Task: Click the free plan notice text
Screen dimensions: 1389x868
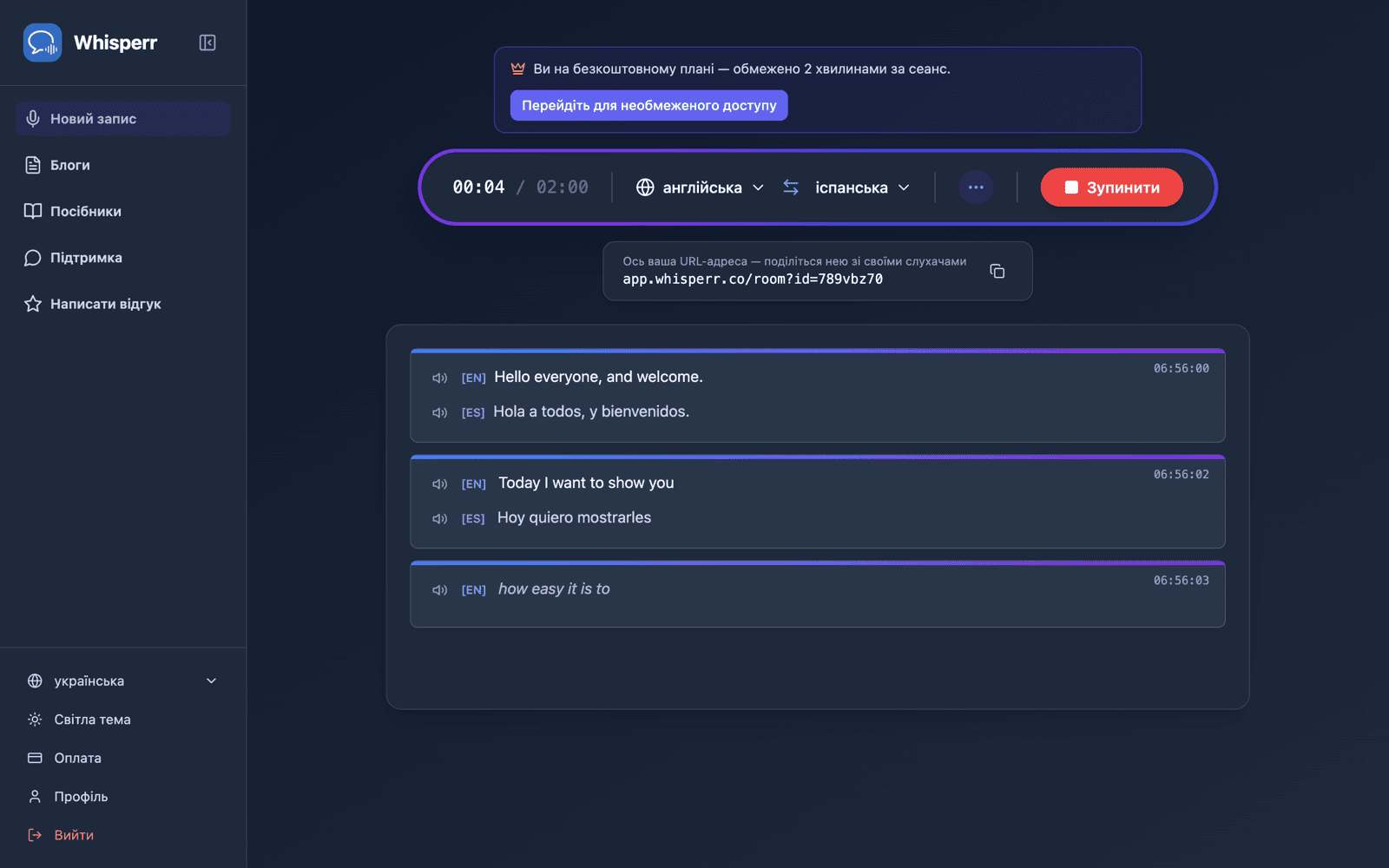Action: [741, 69]
